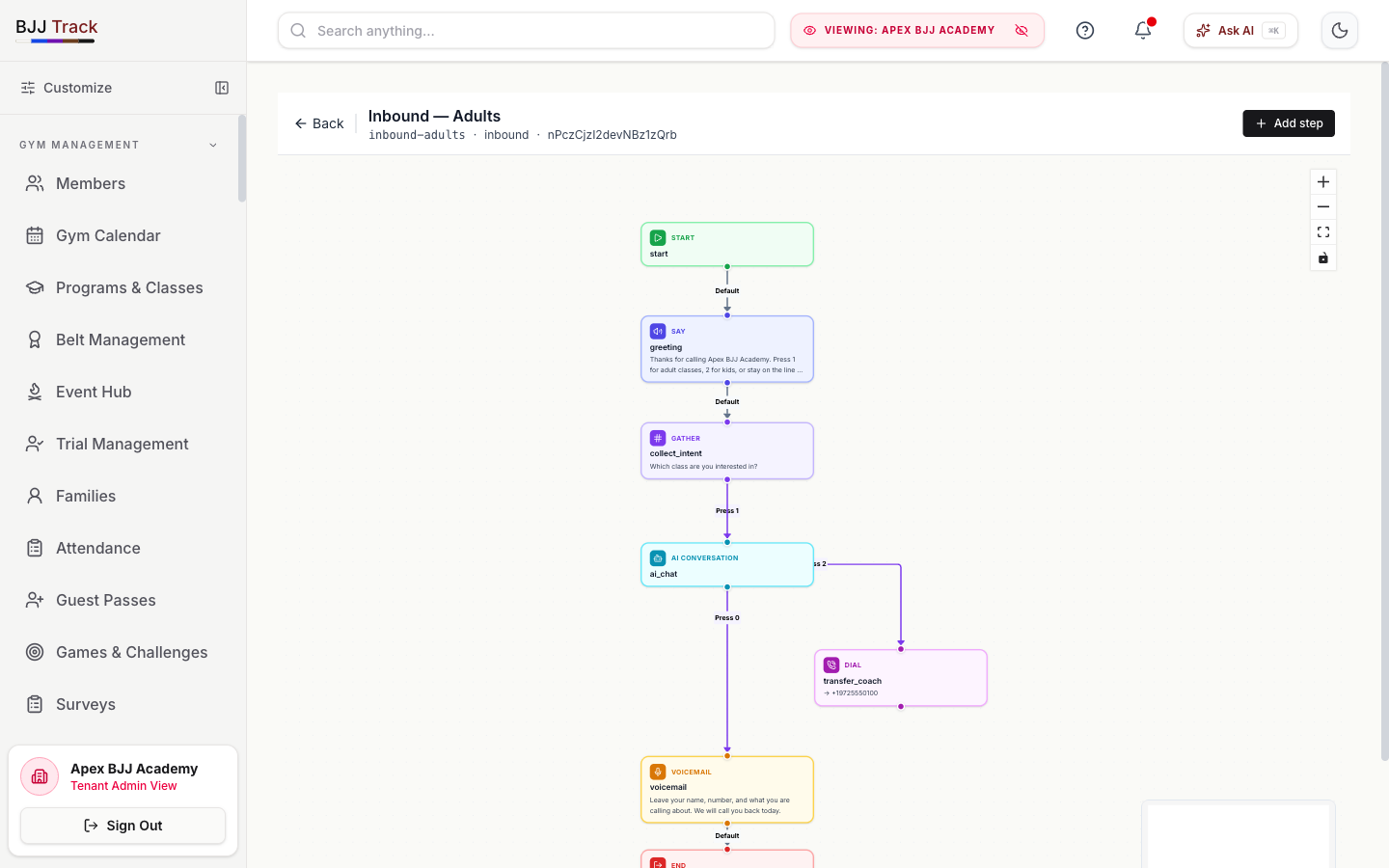Open Belt Management in the sidebar

tap(122, 339)
